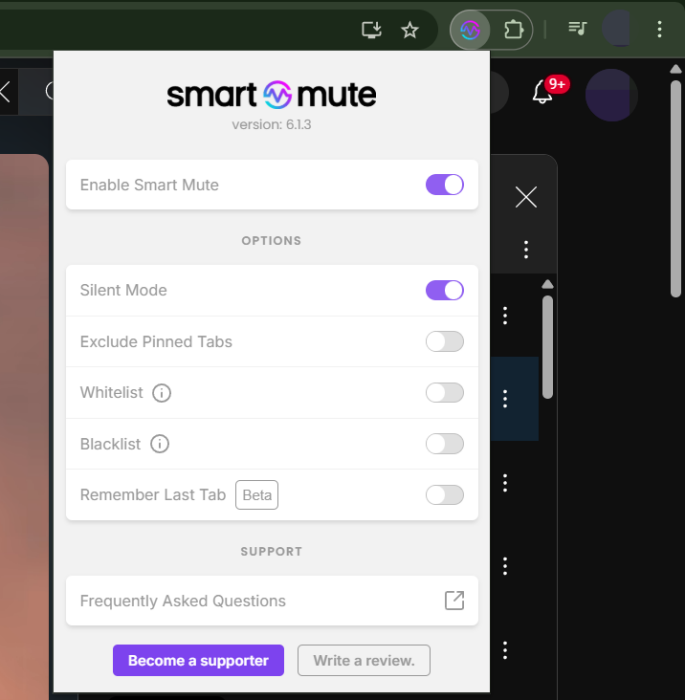685x700 pixels.
Task: Click the page's round account avatar
Action: [x=611, y=95]
